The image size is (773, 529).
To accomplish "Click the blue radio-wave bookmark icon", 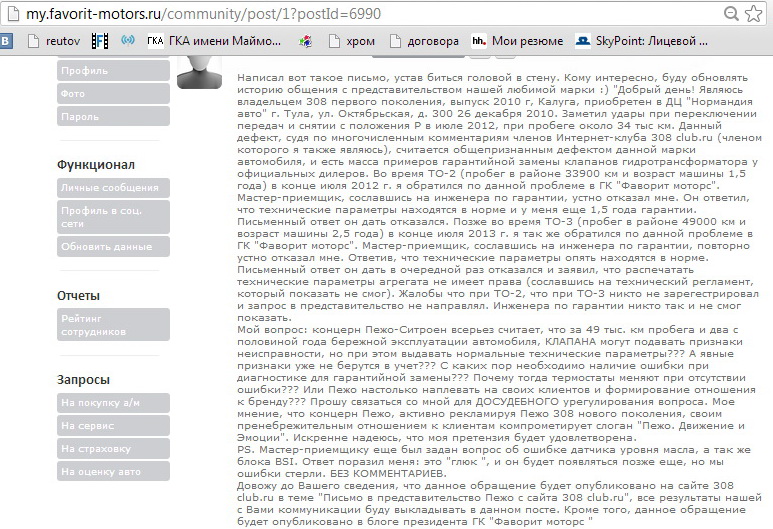I will (127, 41).
